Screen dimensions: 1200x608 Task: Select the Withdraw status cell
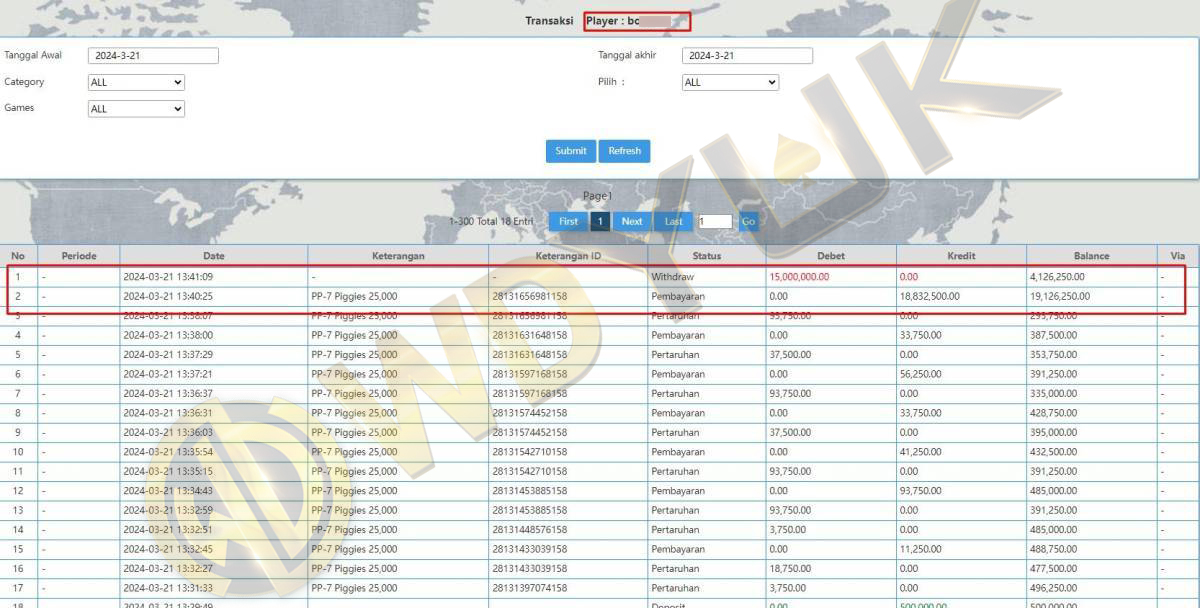[672, 277]
